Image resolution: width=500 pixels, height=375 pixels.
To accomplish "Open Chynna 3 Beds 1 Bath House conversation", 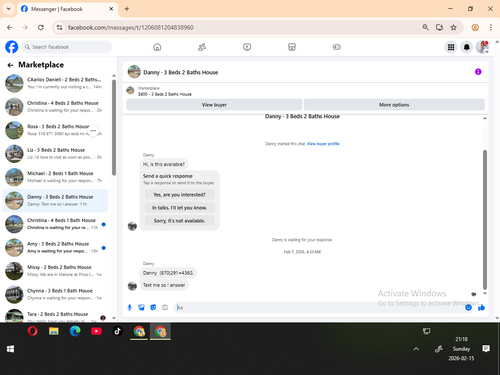I will click(55, 294).
